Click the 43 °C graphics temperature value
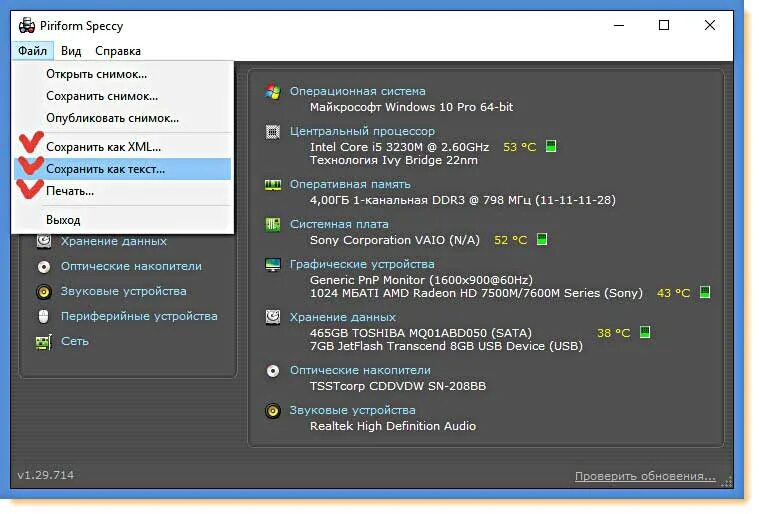Screen dimensions: 759x514 (x=673, y=293)
